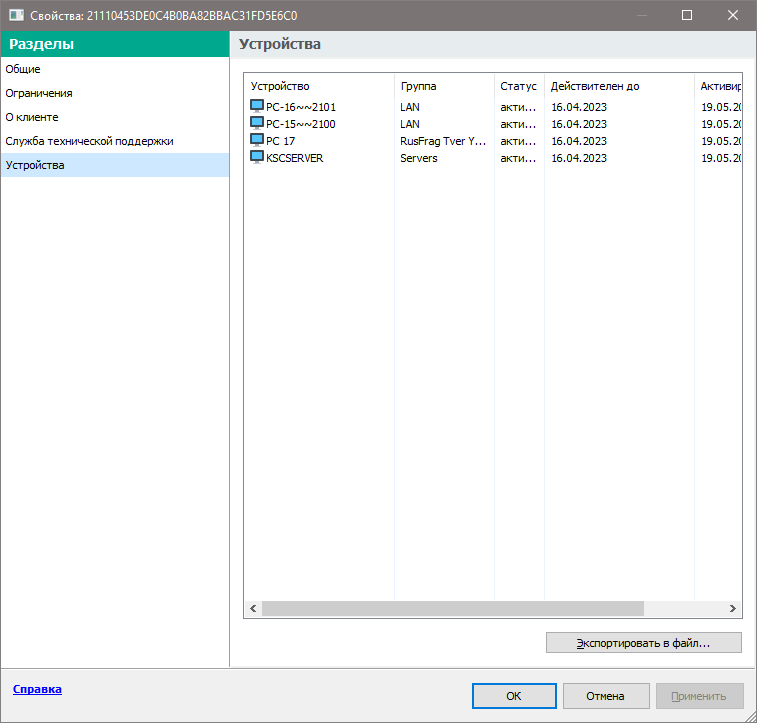Open the Служба технической поддержки section
Viewport: 757px width, 723px height.
pyautogui.click(x=115, y=141)
